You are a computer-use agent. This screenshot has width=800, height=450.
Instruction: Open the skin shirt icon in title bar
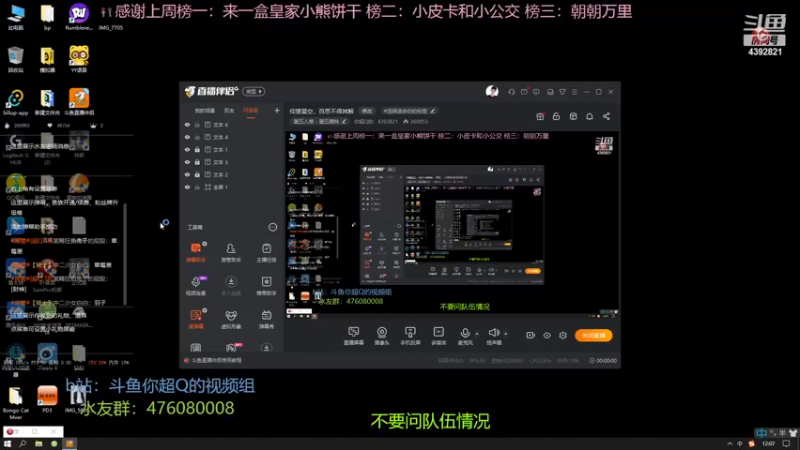click(562, 92)
